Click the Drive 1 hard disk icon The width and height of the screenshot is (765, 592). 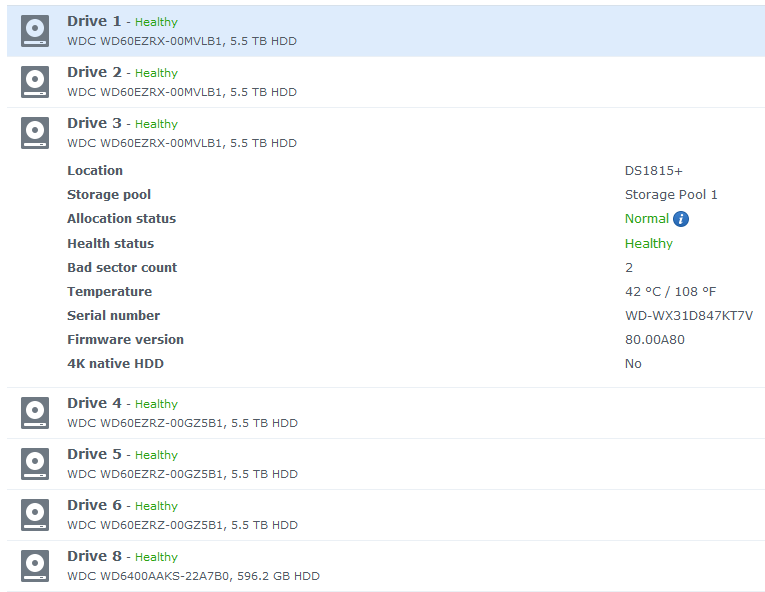35,31
